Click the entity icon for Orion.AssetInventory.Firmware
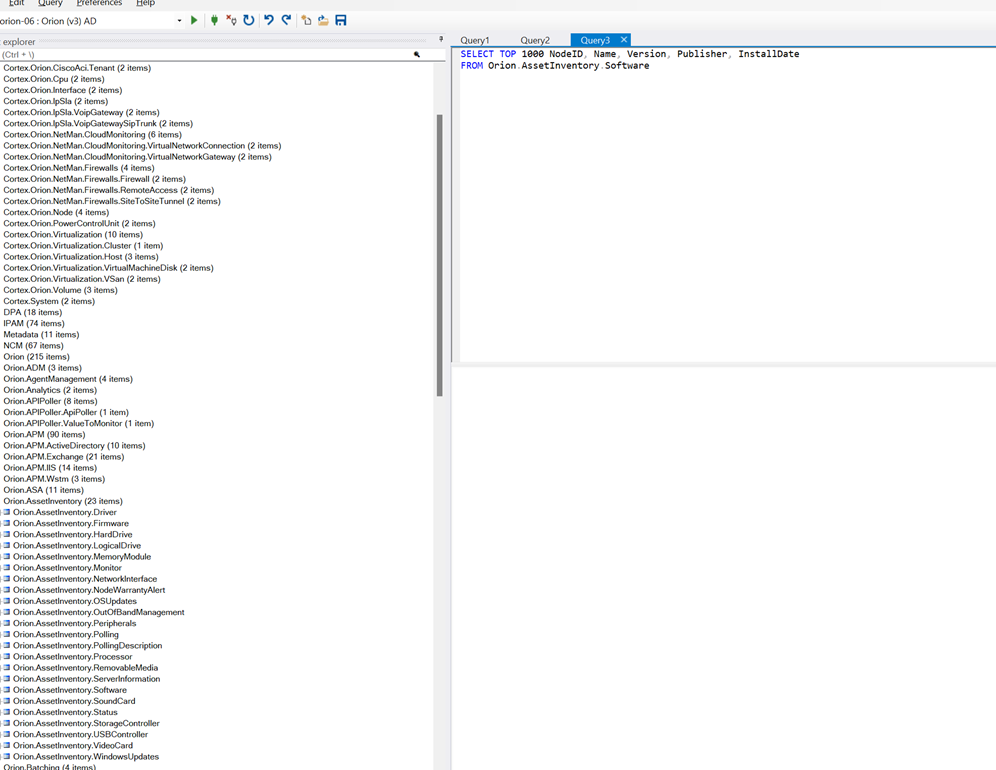 [6, 523]
